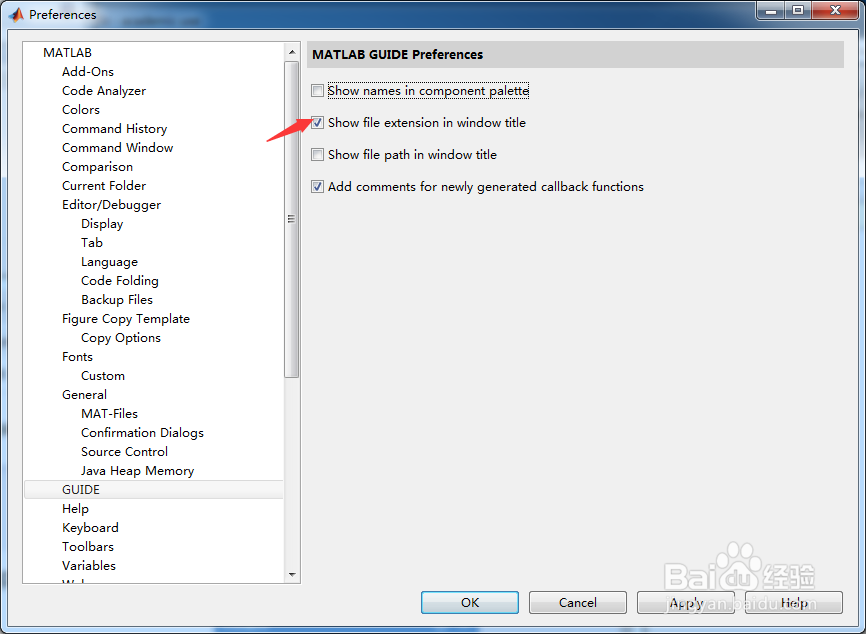This screenshot has width=866, height=634.
Task: Enable Show names in component palette
Action: (317, 91)
